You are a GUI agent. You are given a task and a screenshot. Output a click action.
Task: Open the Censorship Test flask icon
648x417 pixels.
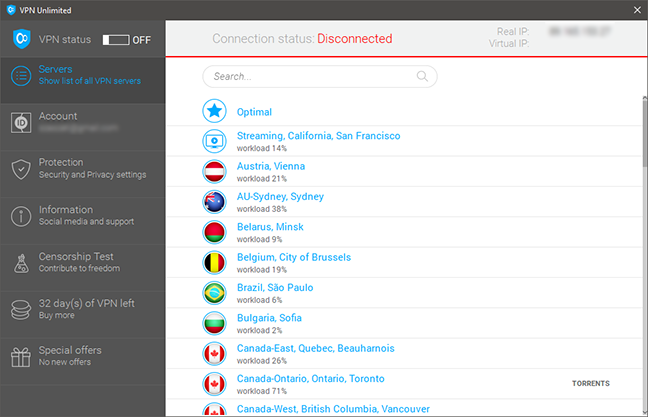pos(21,263)
